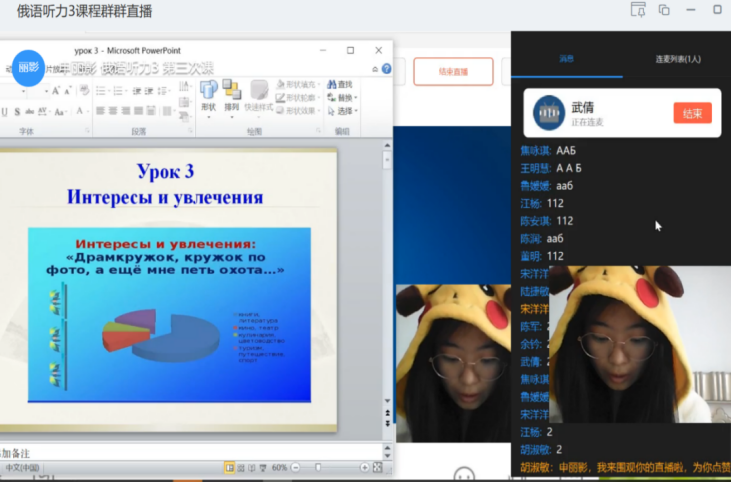The image size is (731, 482).
Task: Switch to slide sorter view
Action: click(241, 468)
